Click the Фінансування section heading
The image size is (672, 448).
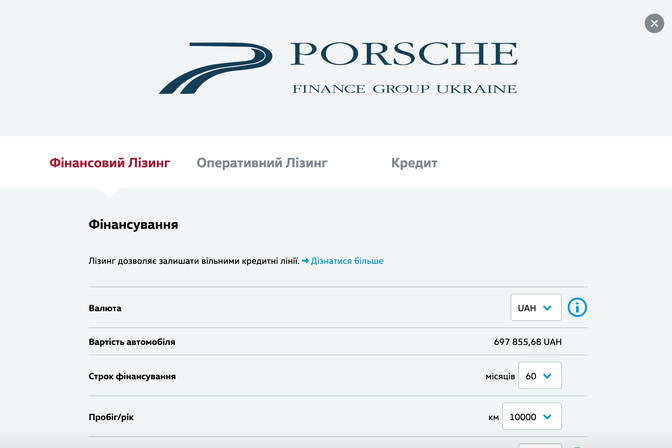(x=133, y=224)
